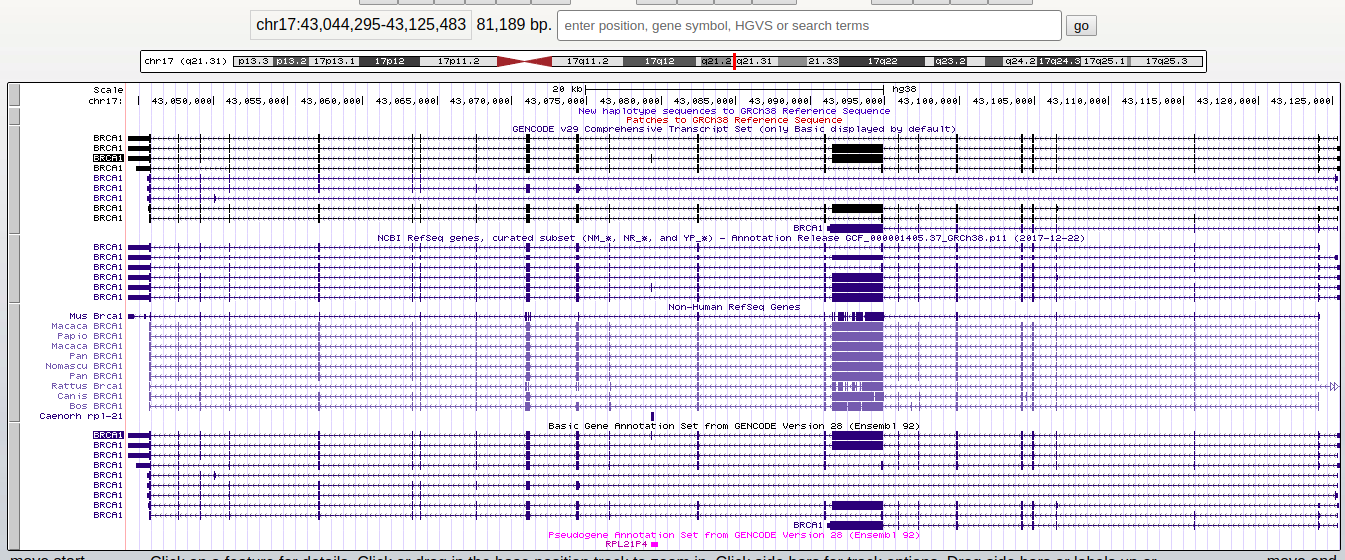1345x560 pixels.
Task: Click the genome position search input field
Action: 809,25
